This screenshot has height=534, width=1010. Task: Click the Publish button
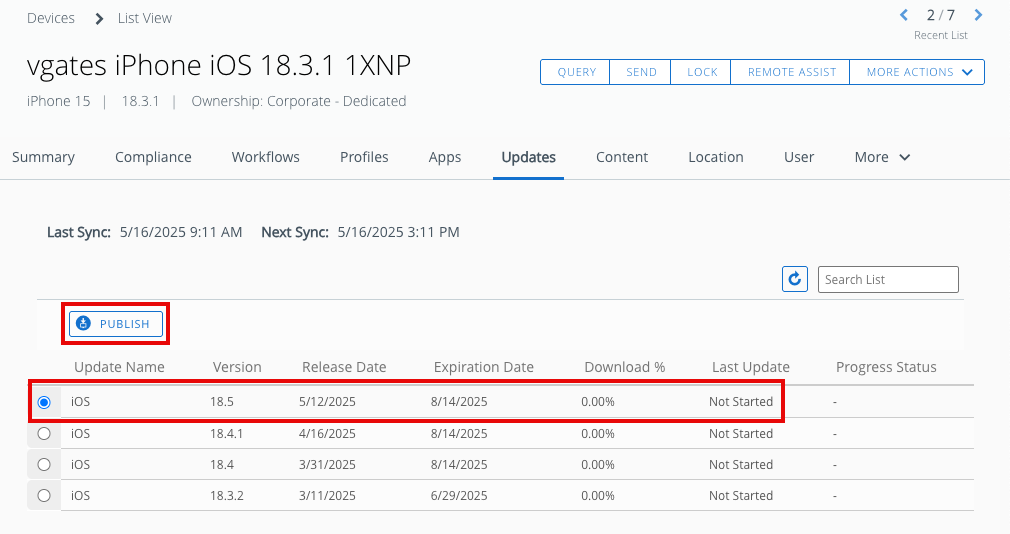click(115, 324)
